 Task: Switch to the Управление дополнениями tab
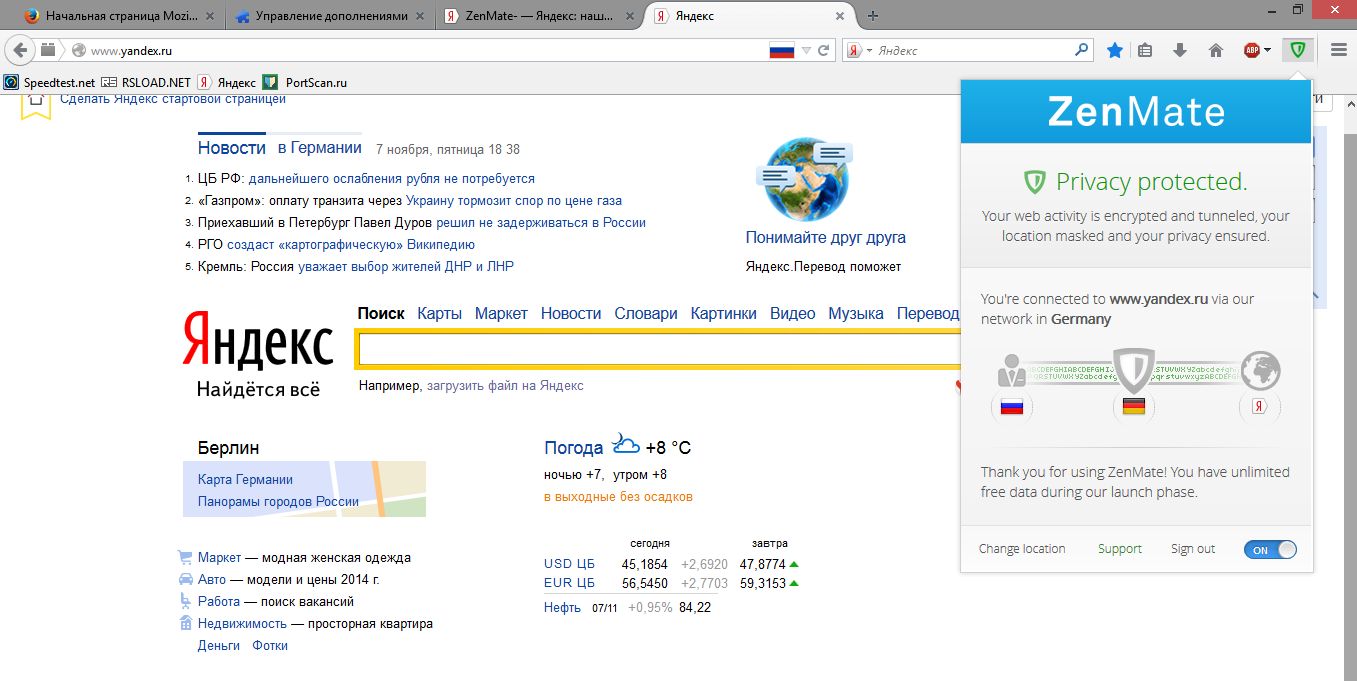pyautogui.click(x=322, y=16)
